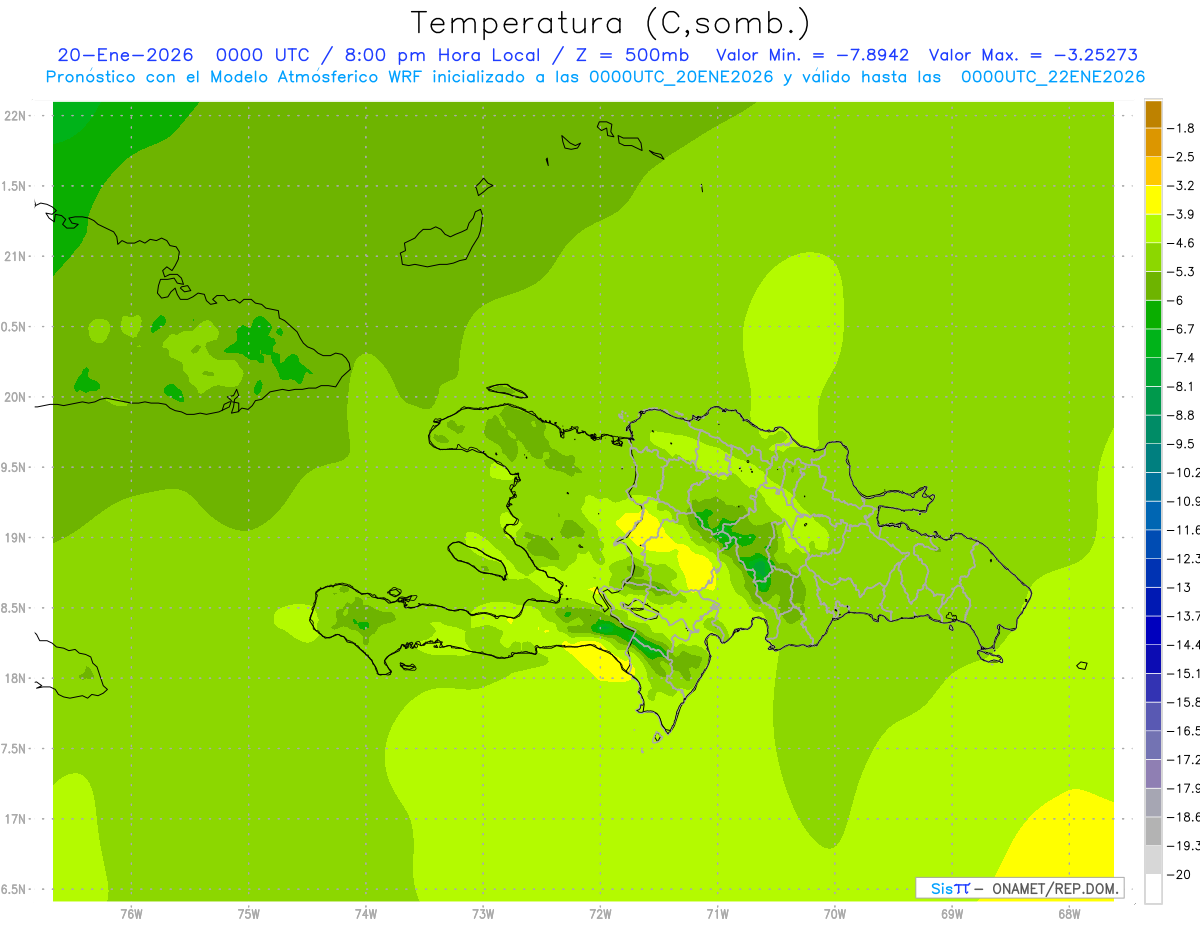Click the "-15.8" color bar label
Image resolution: width=1200 pixels, height=927 pixels.
point(1183,702)
